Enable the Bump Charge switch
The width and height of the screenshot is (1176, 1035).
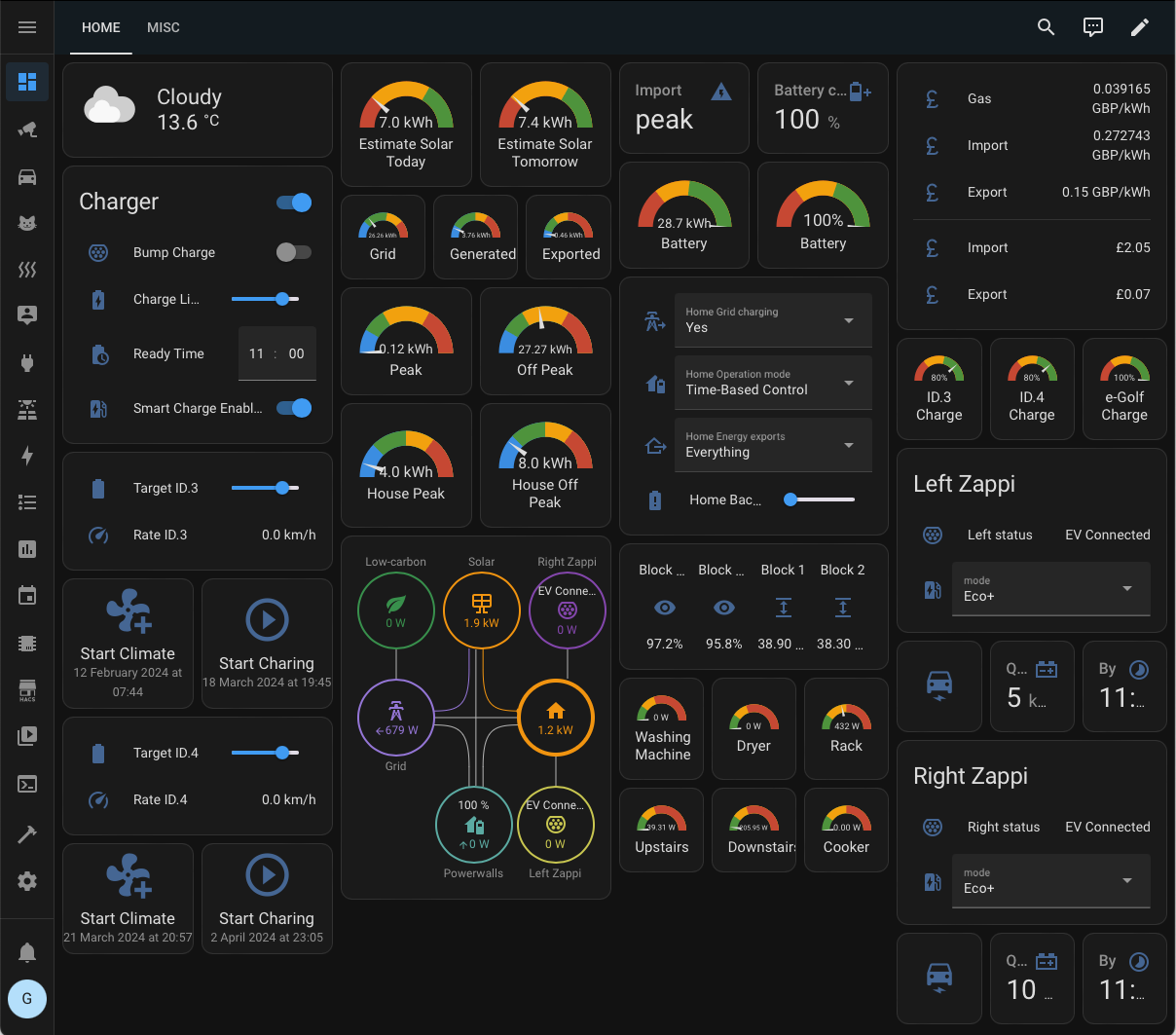coord(294,252)
